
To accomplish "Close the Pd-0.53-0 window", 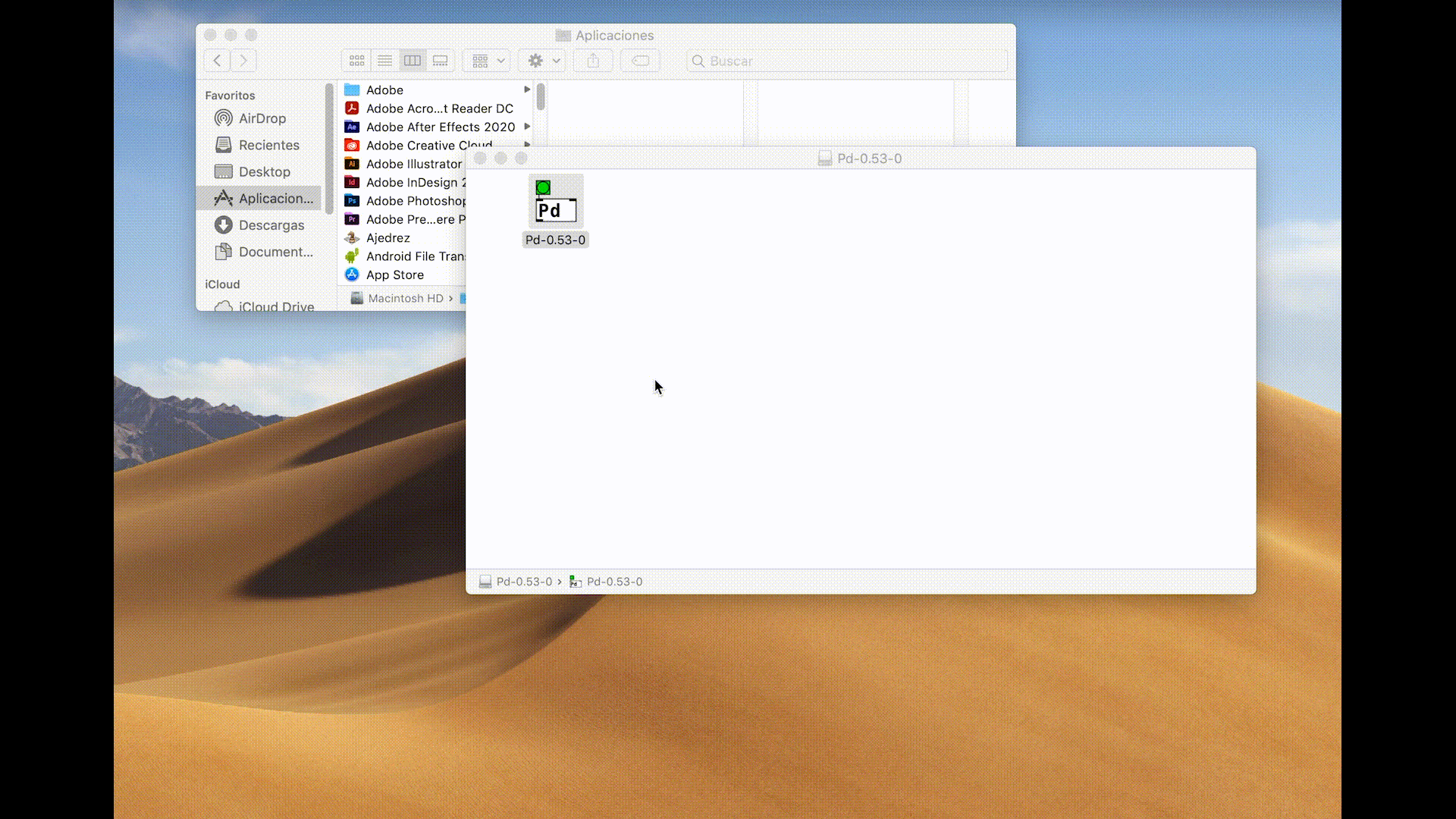I will 480,158.
